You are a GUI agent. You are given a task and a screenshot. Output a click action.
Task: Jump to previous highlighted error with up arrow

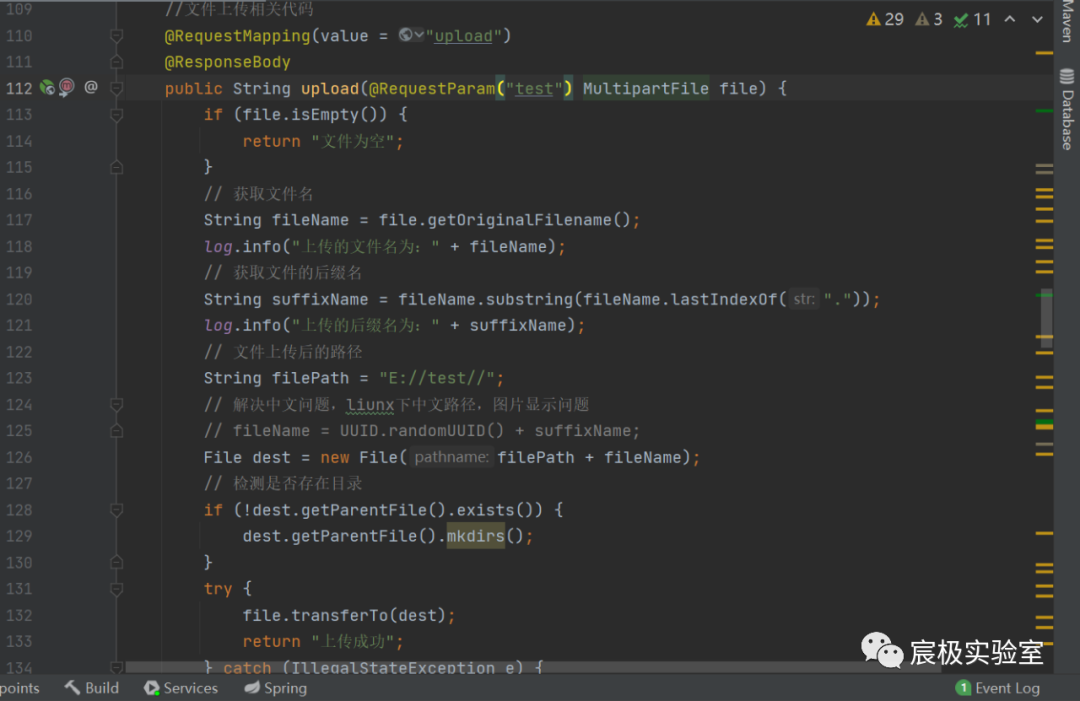[x=1010, y=19]
